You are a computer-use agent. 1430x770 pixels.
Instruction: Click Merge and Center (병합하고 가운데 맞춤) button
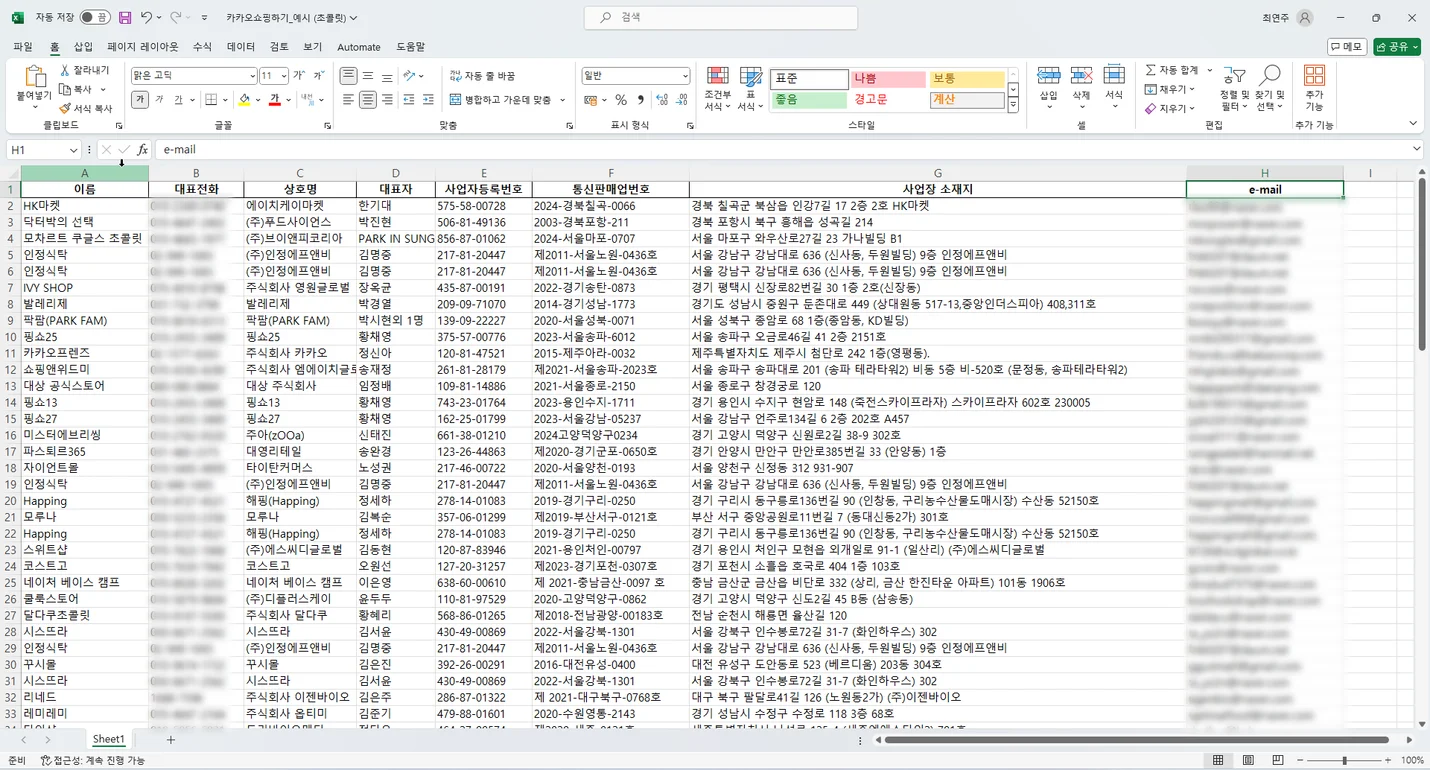pyautogui.click(x=501, y=100)
